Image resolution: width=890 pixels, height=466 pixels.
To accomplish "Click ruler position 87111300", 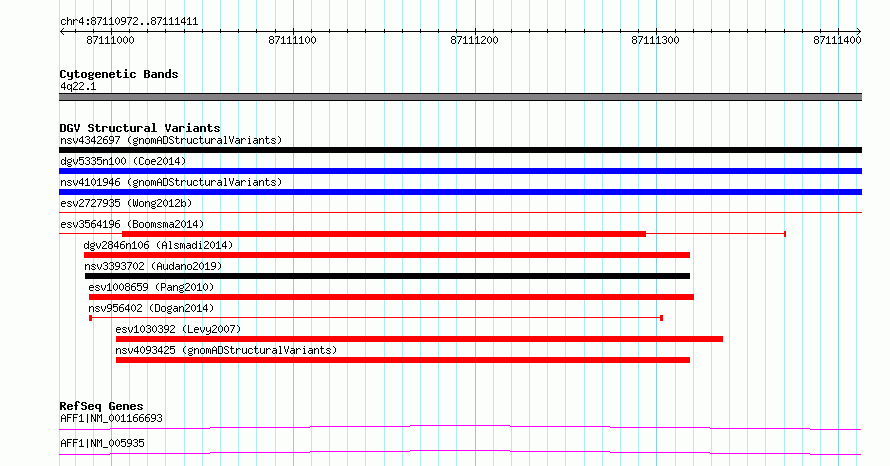I will pos(656,40).
